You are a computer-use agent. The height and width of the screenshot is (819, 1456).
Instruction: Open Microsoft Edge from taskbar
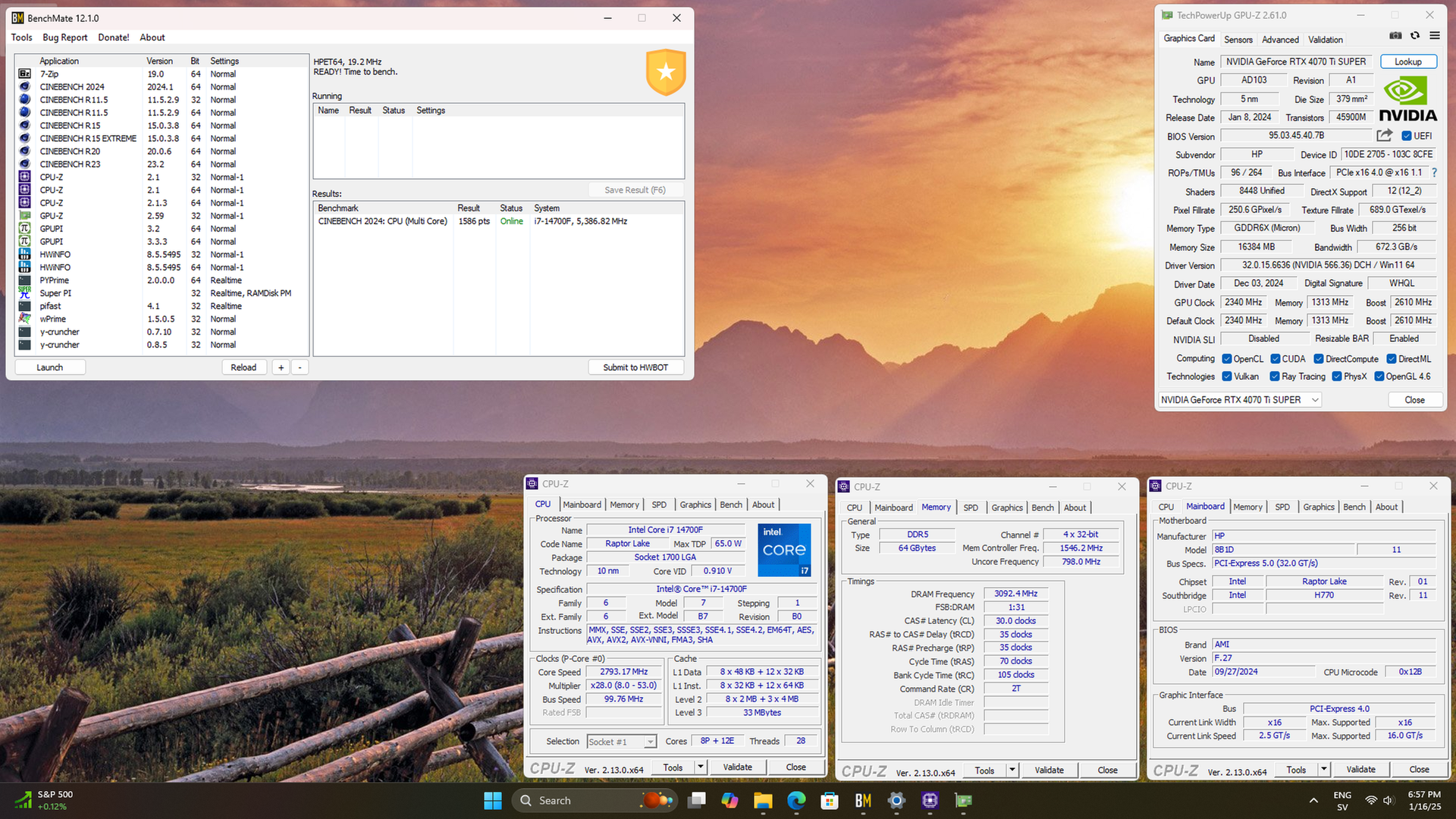pos(796,800)
